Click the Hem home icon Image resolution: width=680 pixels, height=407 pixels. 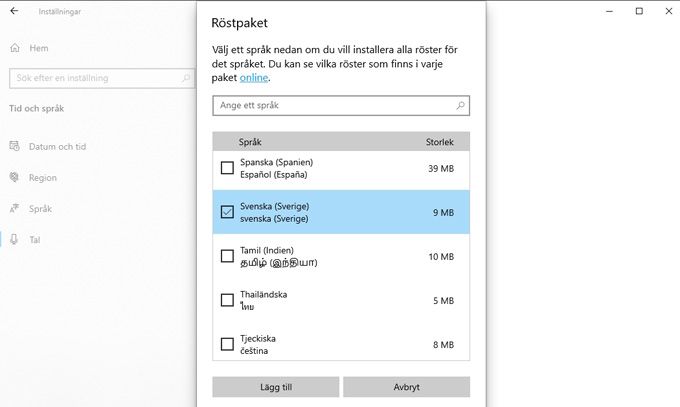pyautogui.click(x=15, y=48)
